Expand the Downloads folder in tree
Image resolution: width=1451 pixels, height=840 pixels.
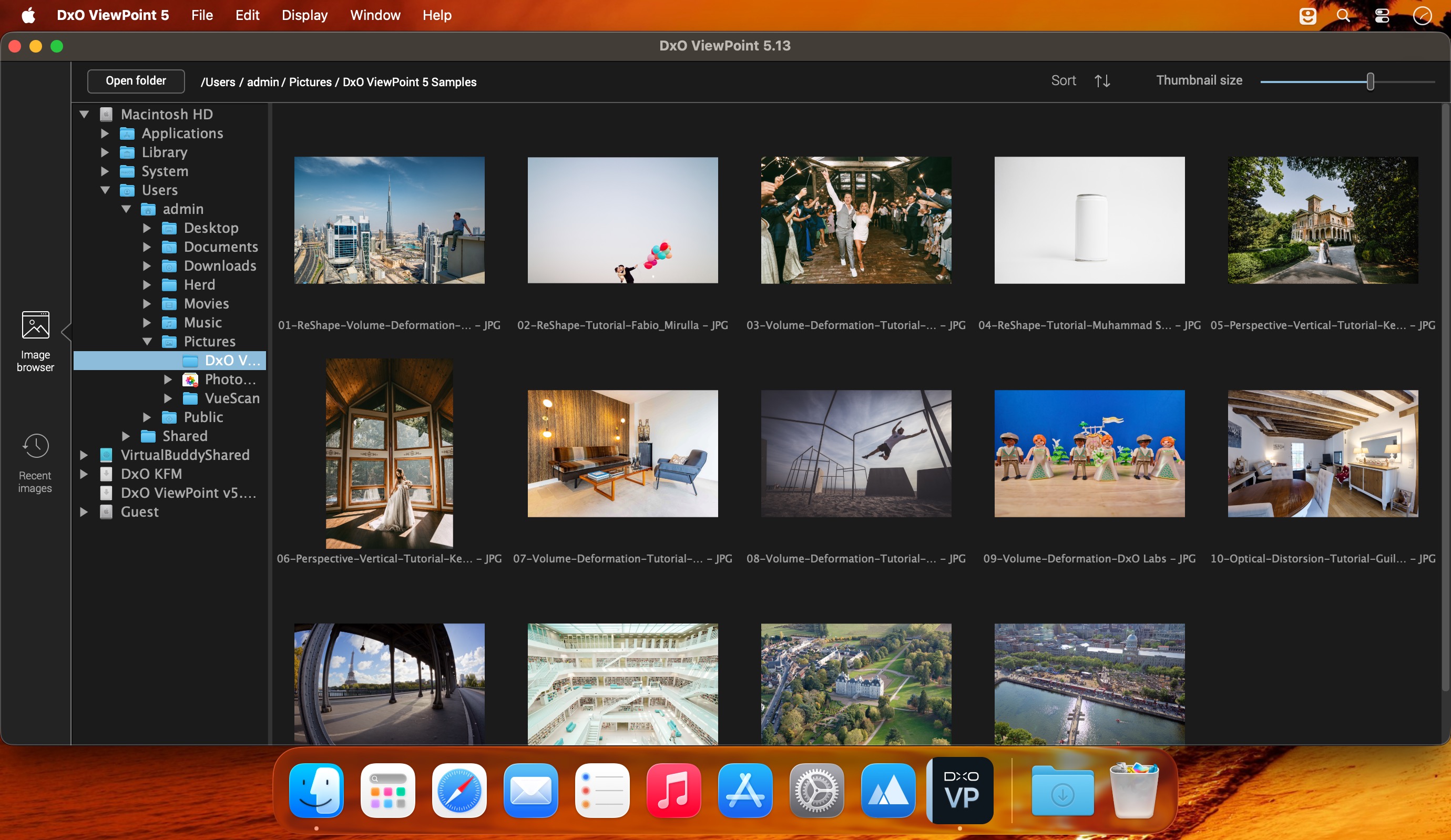tap(147, 266)
